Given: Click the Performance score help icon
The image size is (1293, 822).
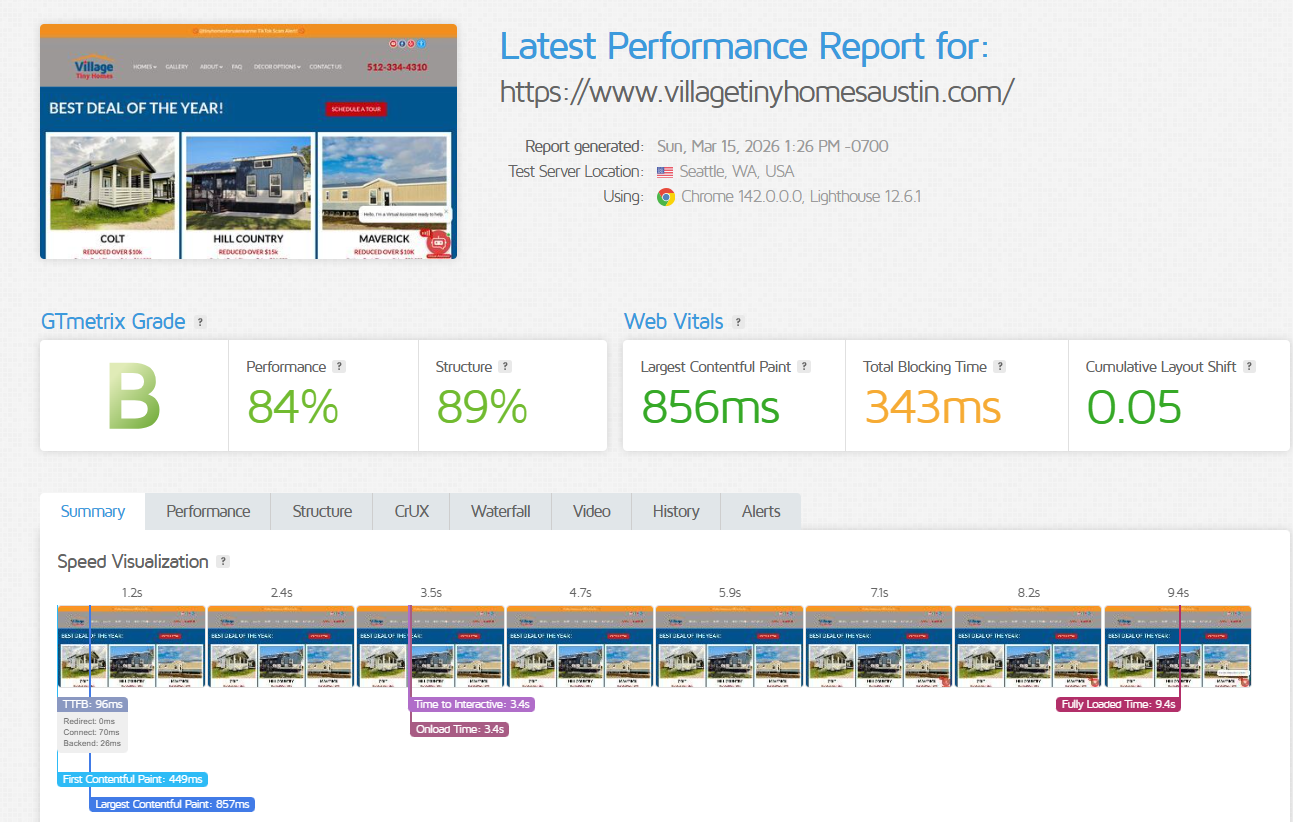Looking at the screenshot, I should (339, 367).
